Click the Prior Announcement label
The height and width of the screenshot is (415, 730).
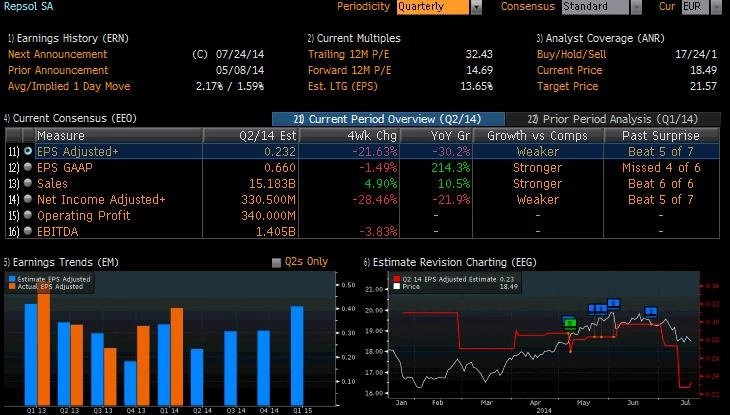[x=58, y=70]
